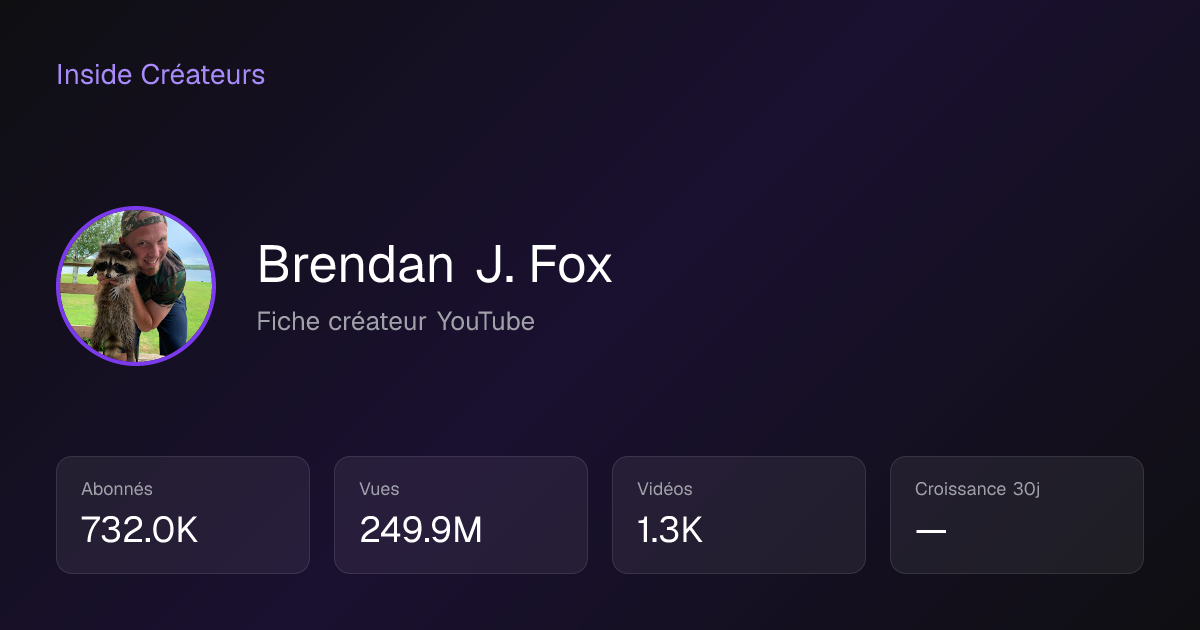Click the Croissance 30j label text
Viewport: 1200px width, 630px height.
977,489
